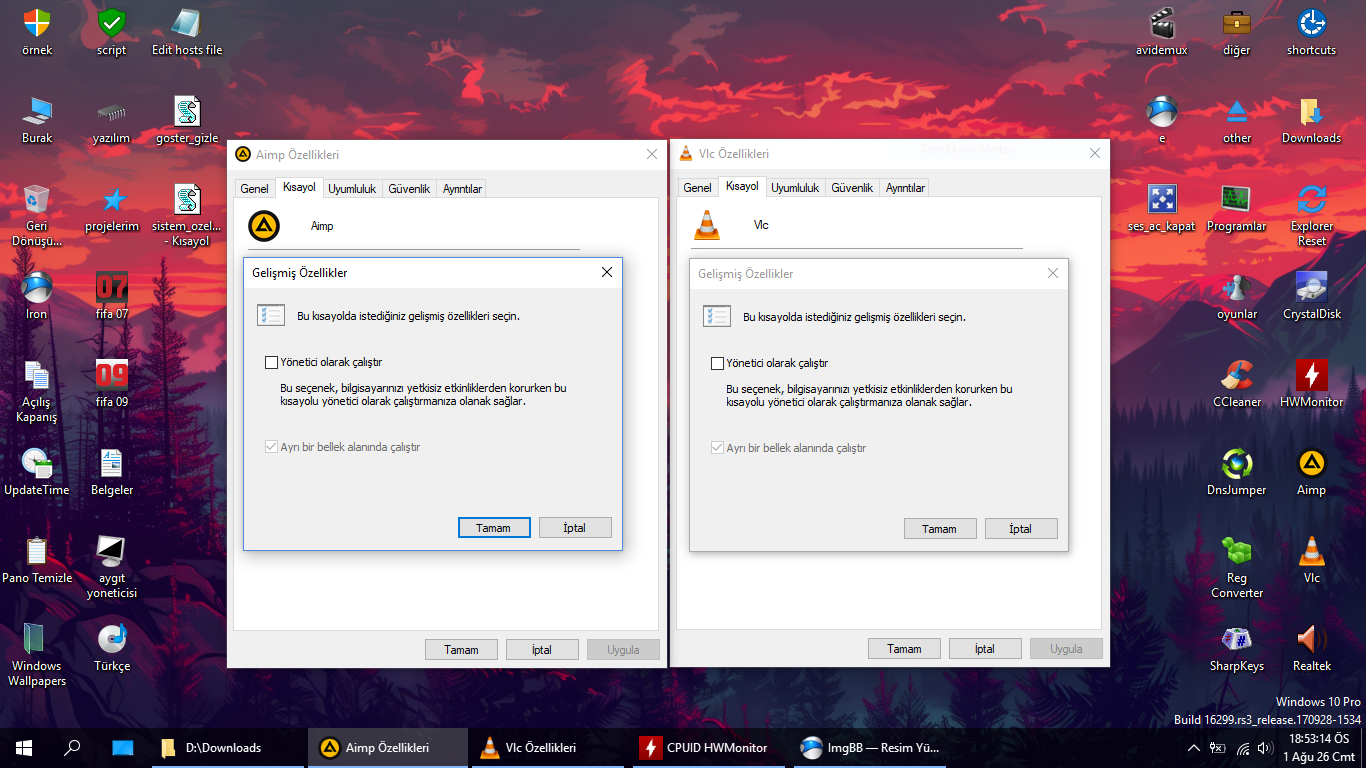Open Güvenlik tab in Vlc Özellikleri
Viewport: 1366px width, 768px height.
(x=852, y=188)
